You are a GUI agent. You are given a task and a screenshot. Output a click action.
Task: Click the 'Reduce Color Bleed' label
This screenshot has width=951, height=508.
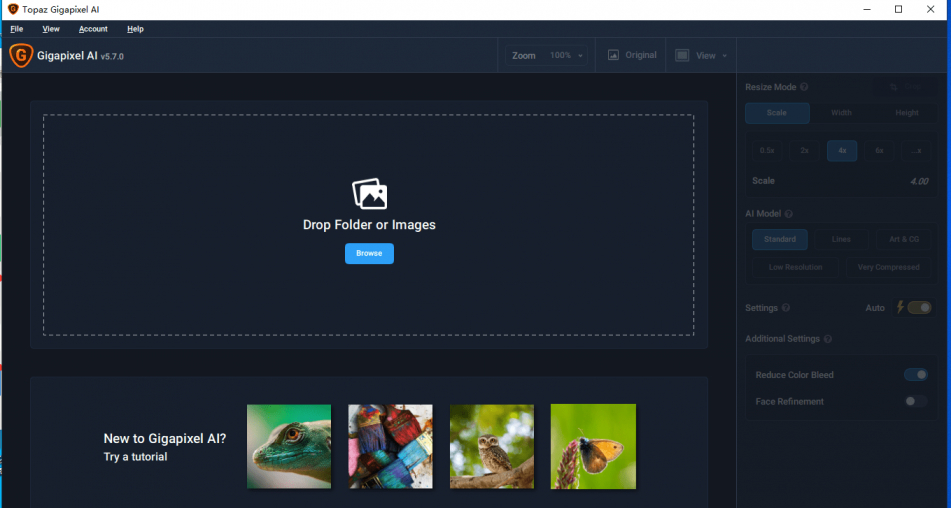point(795,375)
